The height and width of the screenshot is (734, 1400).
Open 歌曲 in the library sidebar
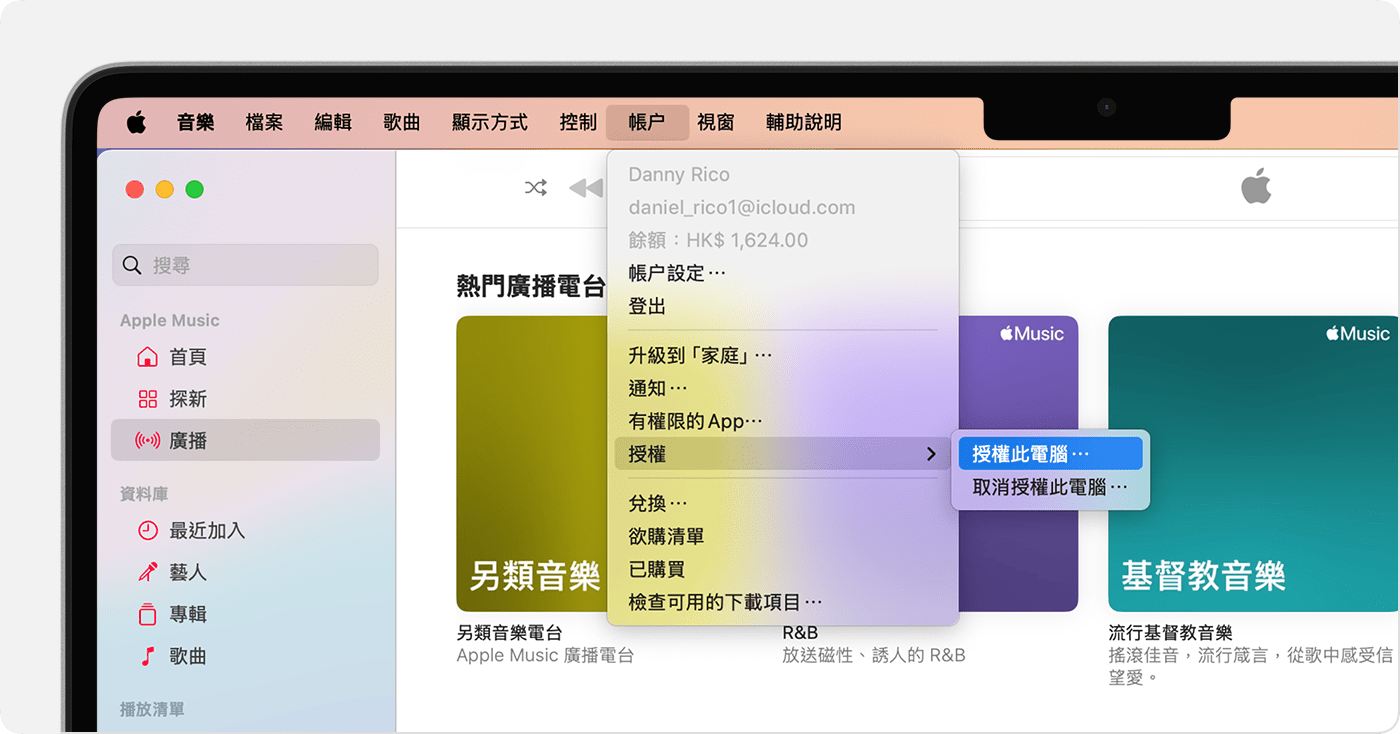(245, 656)
